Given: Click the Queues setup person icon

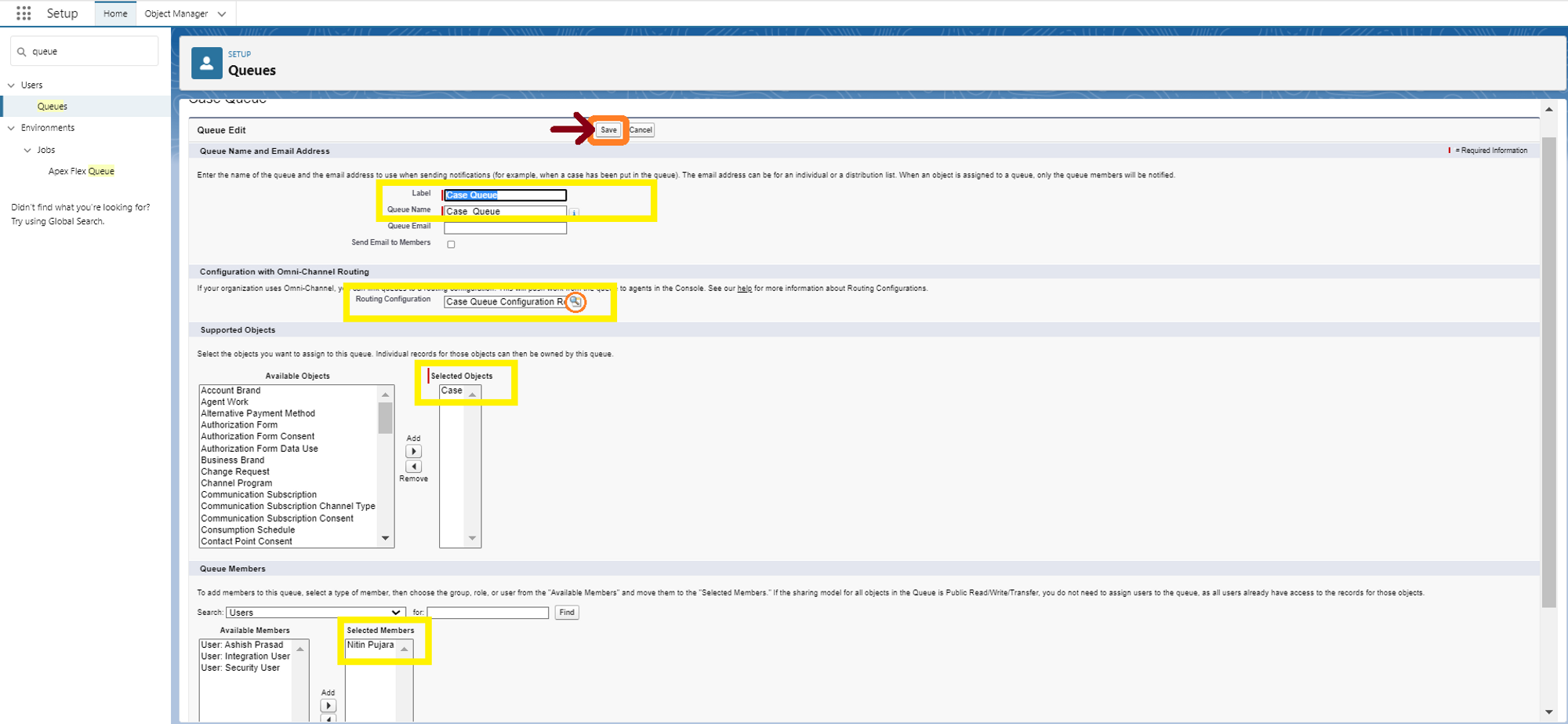Looking at the screenshot, I should pyautogui.click(x=207, y=64).
